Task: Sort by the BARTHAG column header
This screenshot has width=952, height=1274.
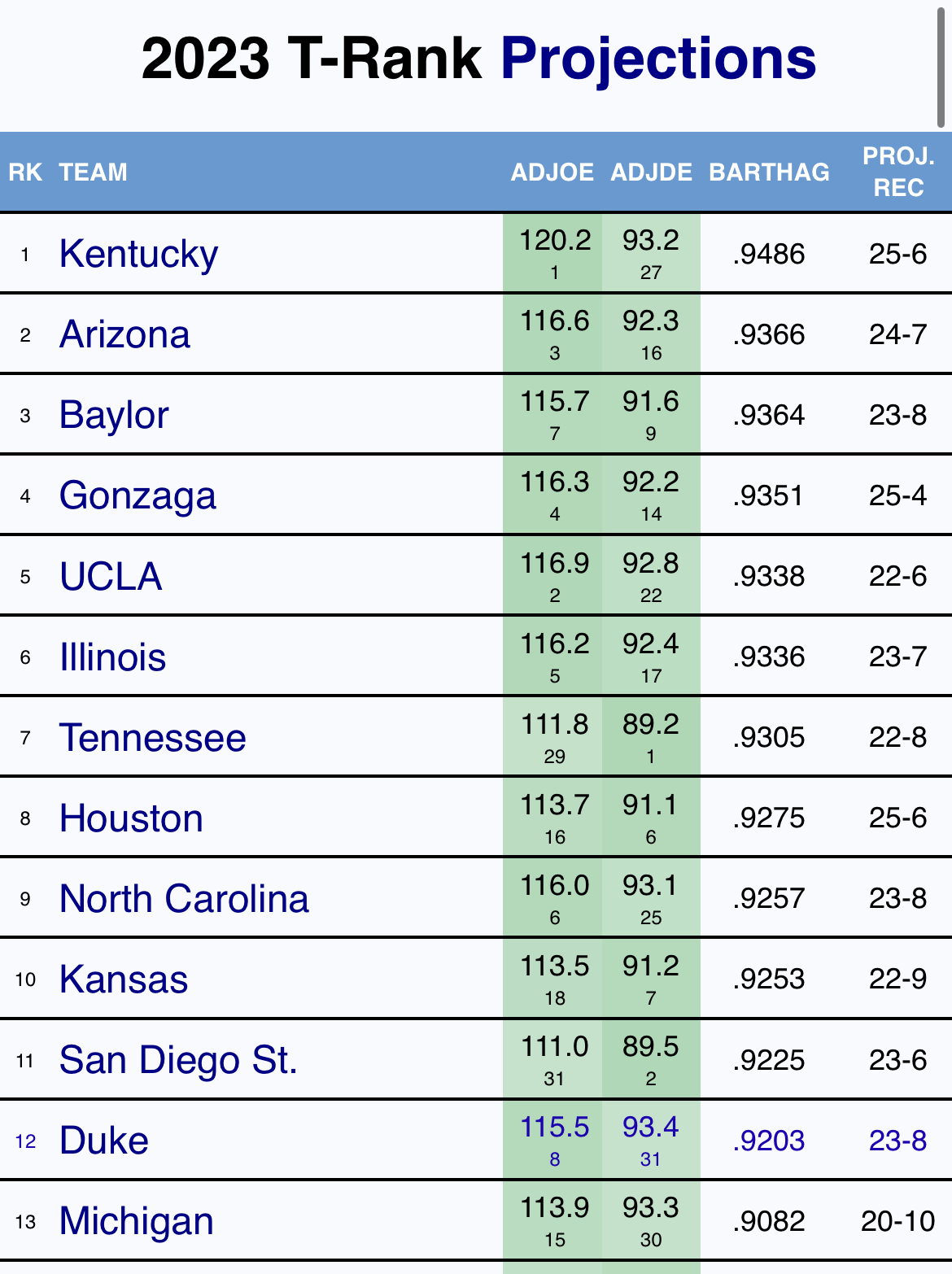Action: click(x=769, y=172)
